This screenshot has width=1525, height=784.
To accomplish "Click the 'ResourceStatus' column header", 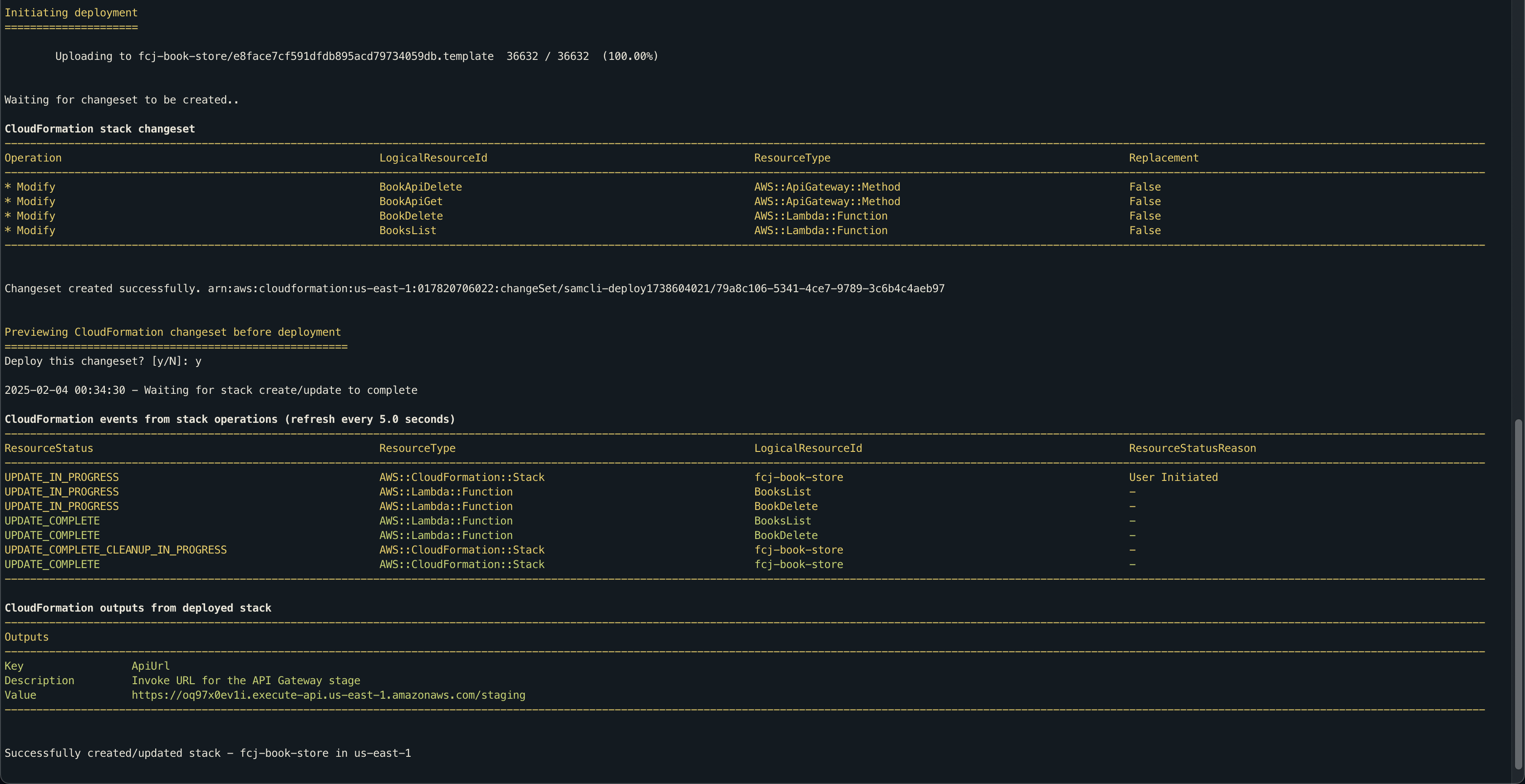I will tap(49, 449).
